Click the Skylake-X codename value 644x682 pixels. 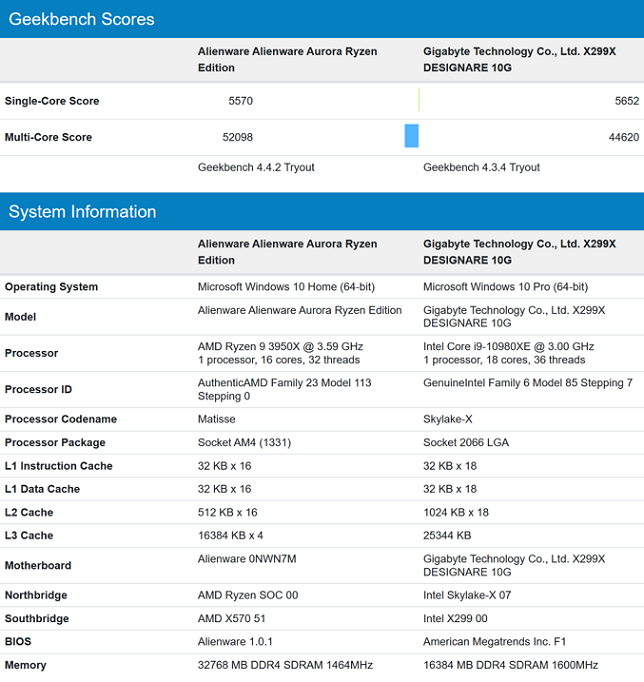click(447, 419)
